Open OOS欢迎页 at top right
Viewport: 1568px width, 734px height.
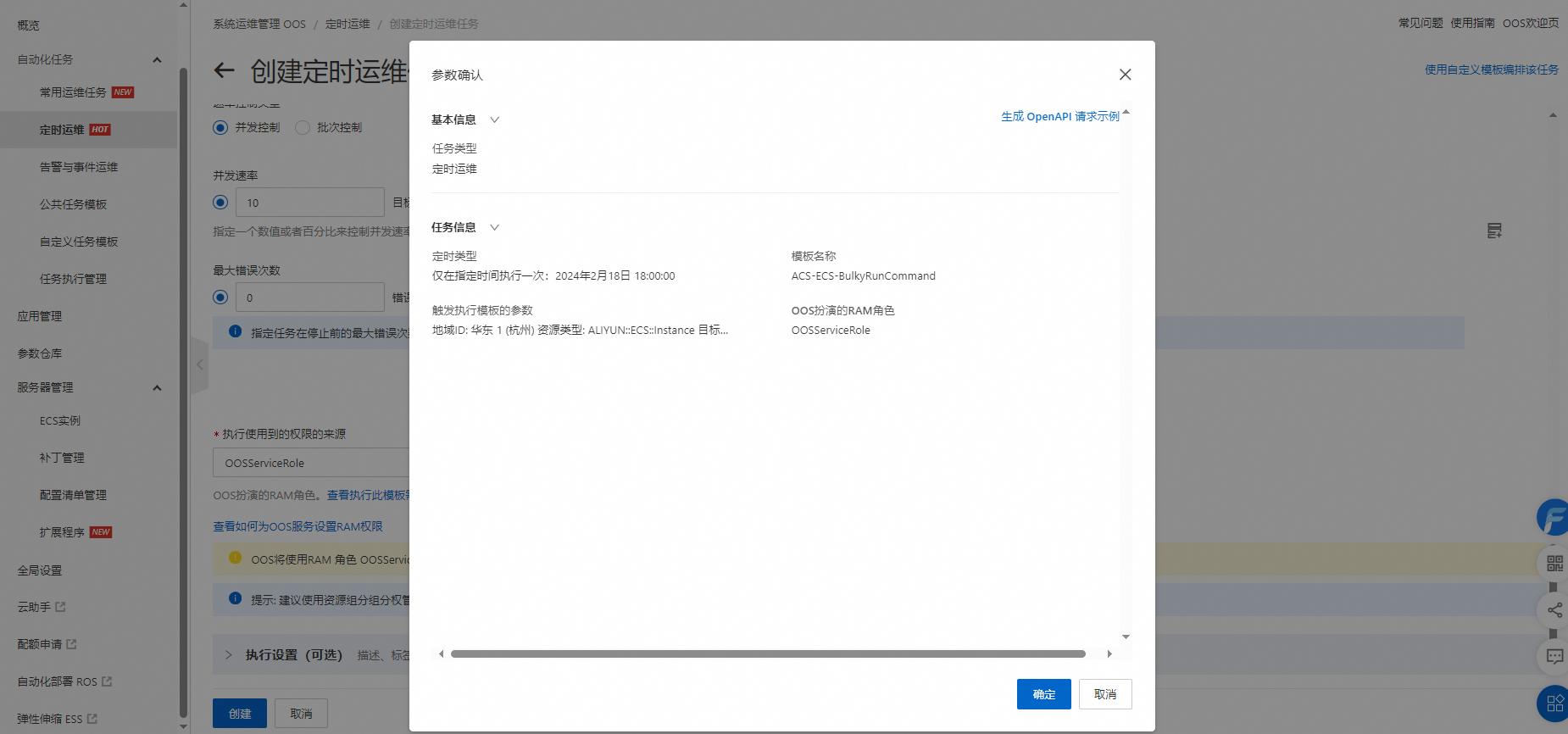tap(1531, 23)
